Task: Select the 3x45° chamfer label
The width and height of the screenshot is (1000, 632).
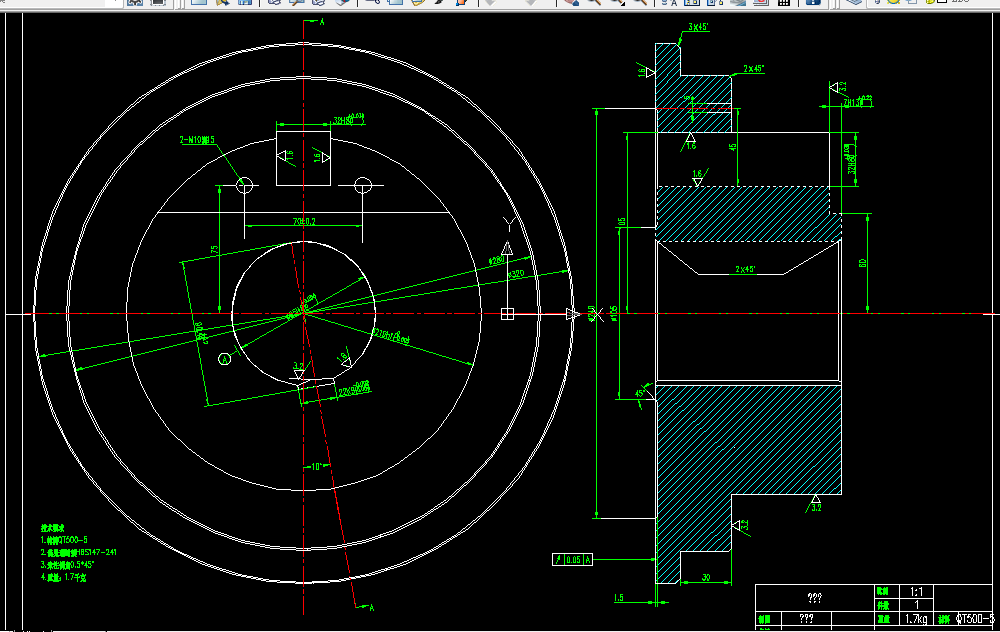Action: tap(698, 27)
